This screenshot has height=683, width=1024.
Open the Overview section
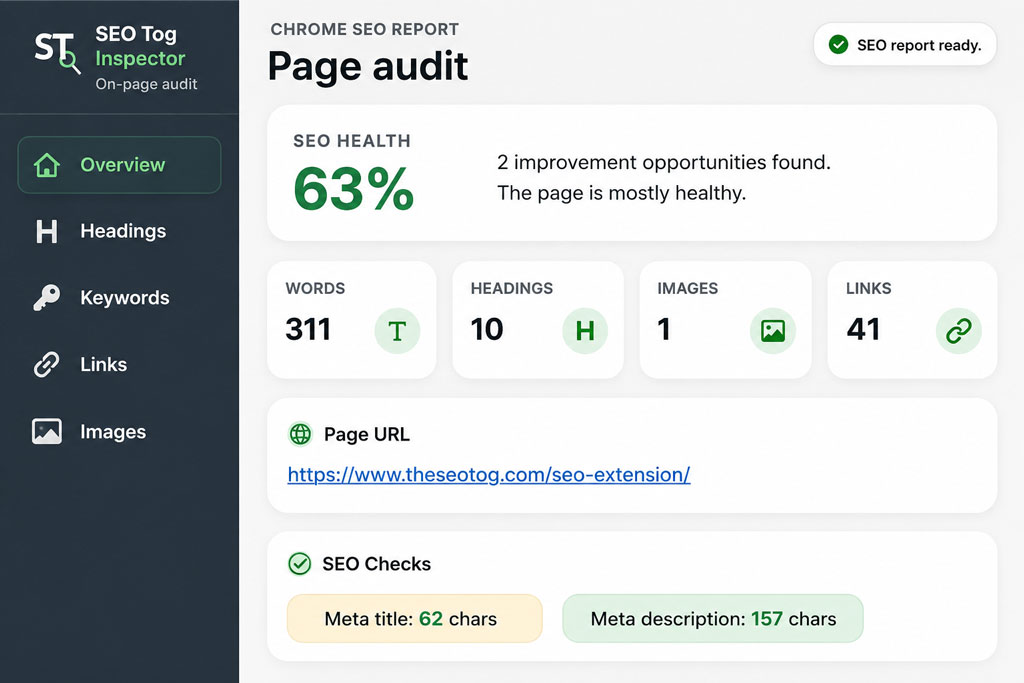point(120,165)
